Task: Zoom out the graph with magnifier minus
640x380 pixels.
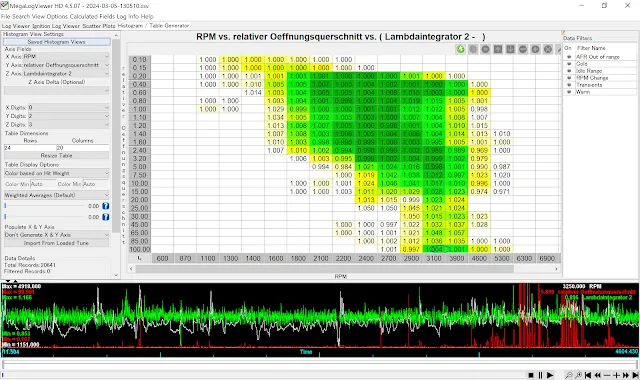Action: 568,375
